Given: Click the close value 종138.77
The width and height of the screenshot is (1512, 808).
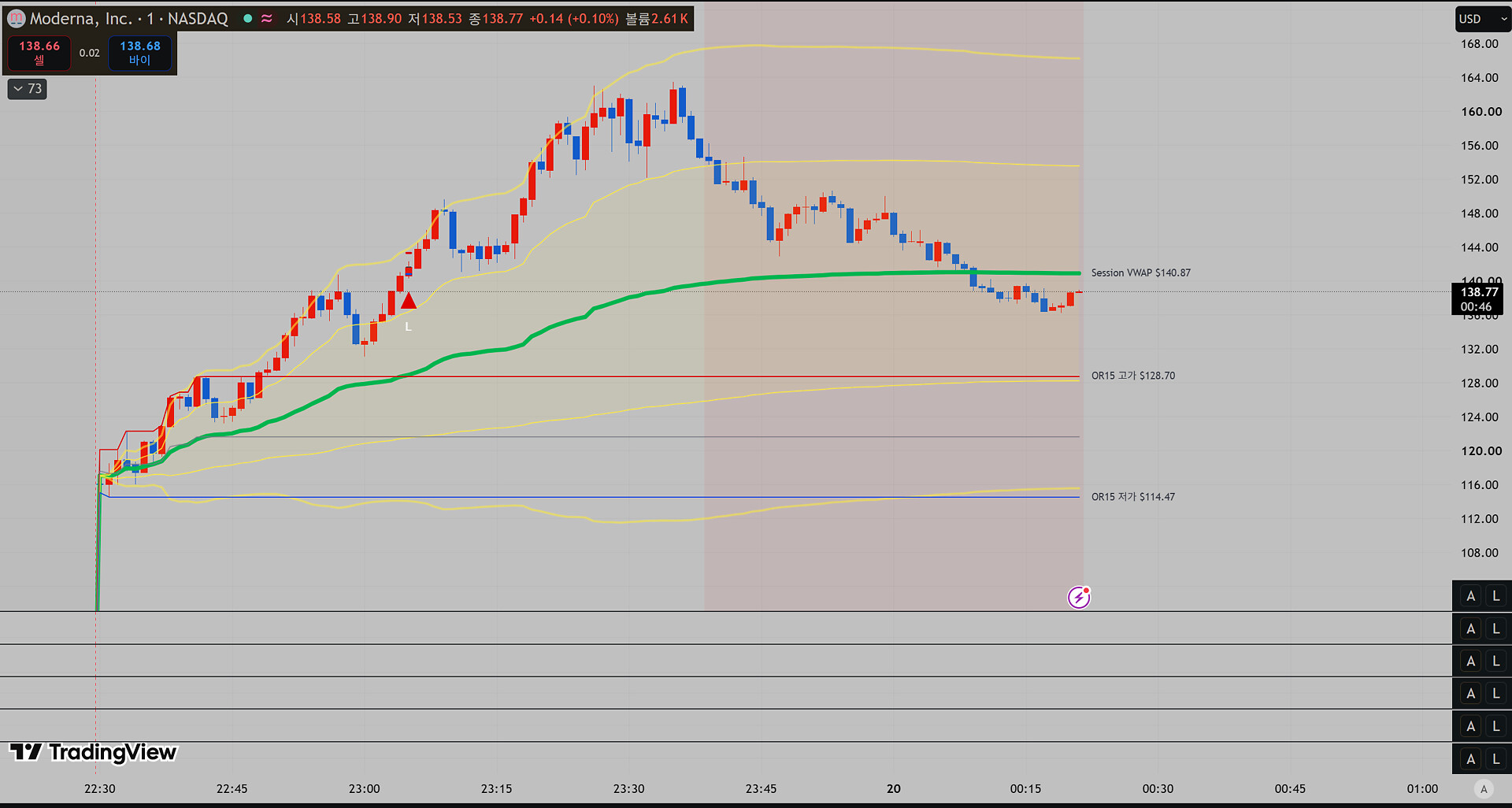Looking at the screenshot, I should (495, 18).
